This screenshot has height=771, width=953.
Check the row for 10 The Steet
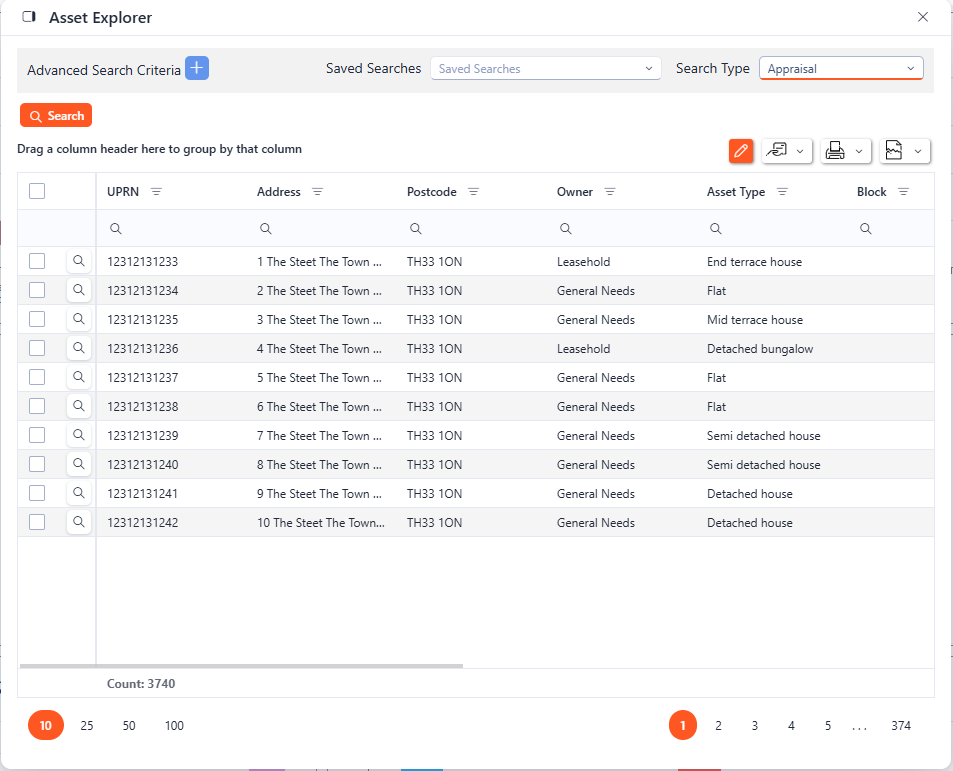point(37,522)
